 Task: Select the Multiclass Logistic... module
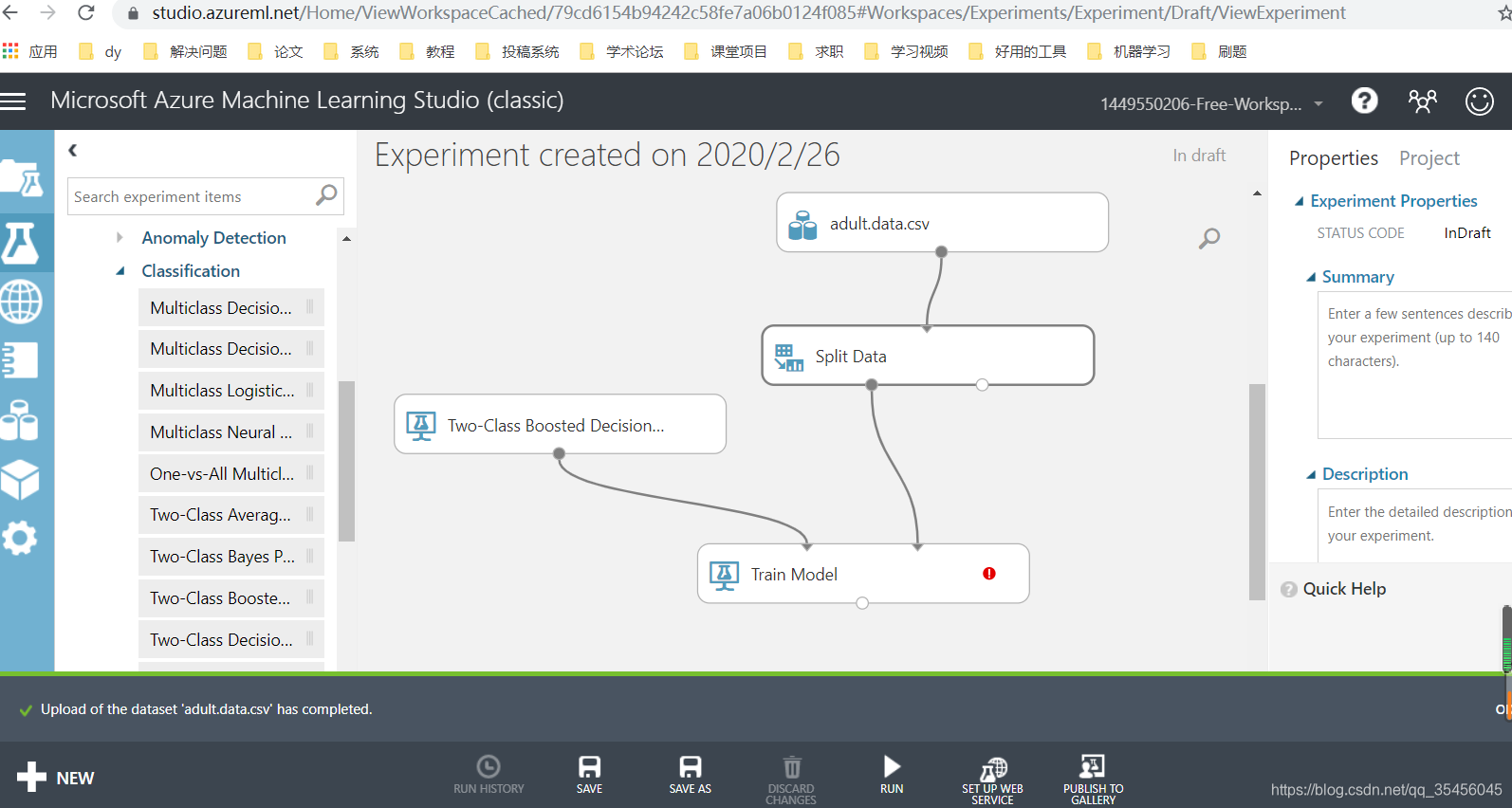[231, 390]
